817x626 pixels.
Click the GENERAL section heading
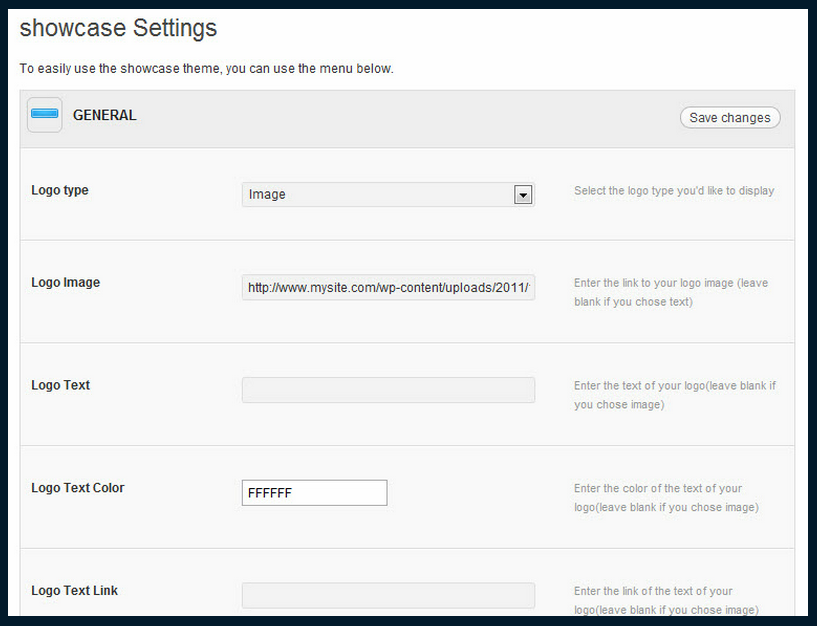pos(105,115)
